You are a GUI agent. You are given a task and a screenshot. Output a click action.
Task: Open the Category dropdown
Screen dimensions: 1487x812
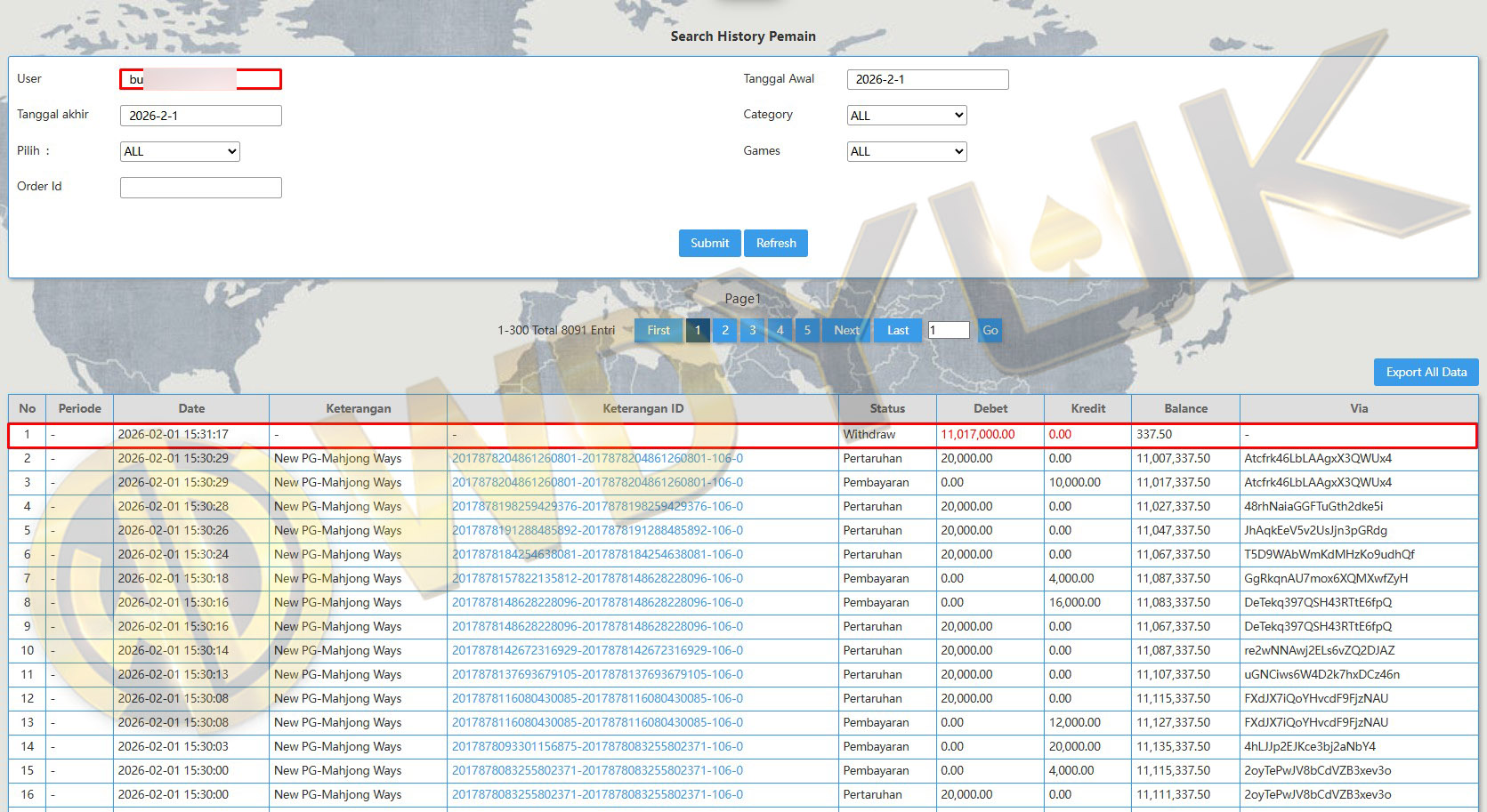906,116
